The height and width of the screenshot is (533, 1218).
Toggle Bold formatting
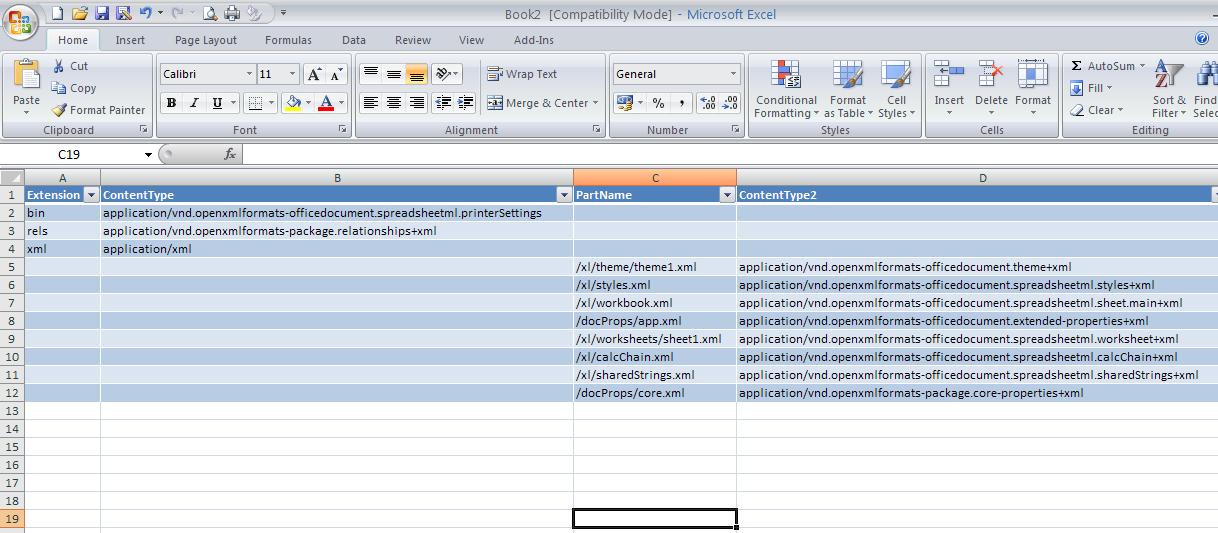[x=171, y=103]
